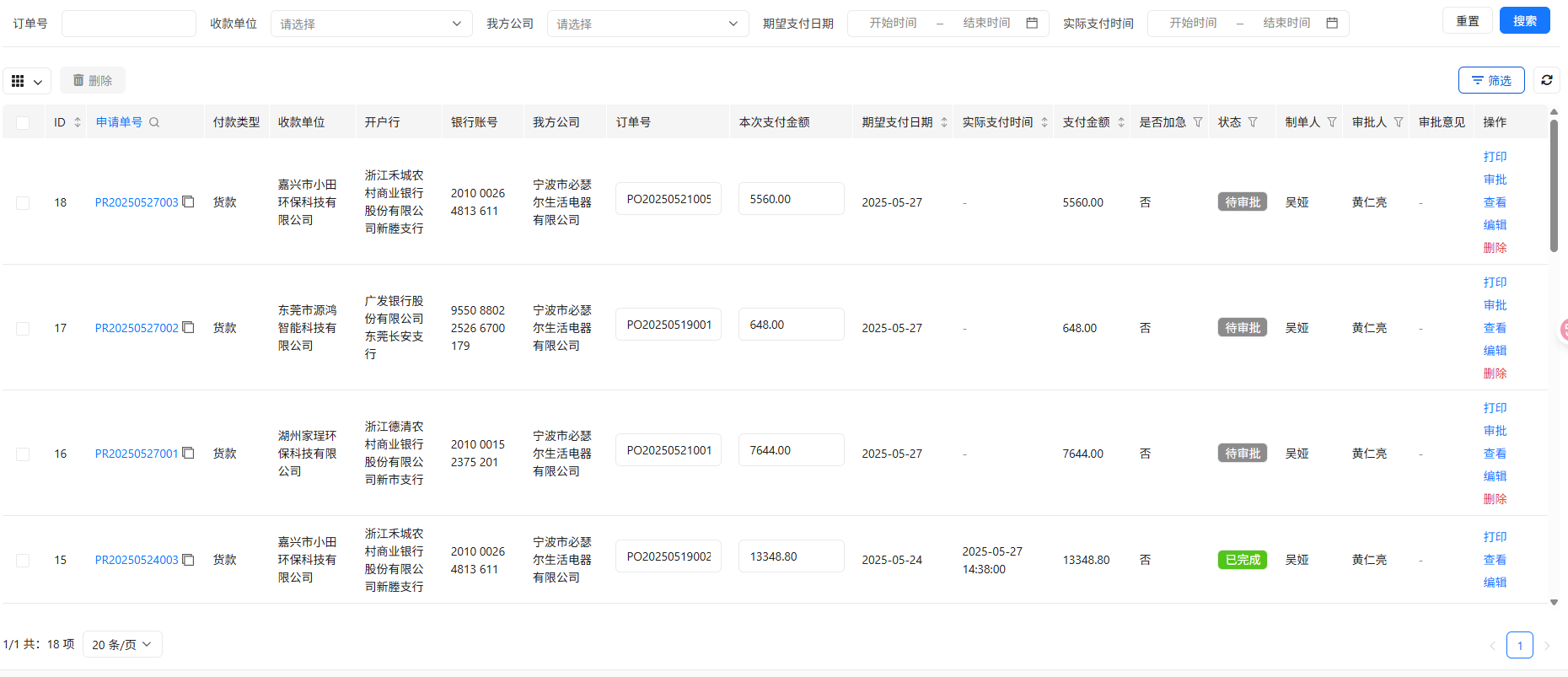Open link PR20250527002

click(137, 328)
